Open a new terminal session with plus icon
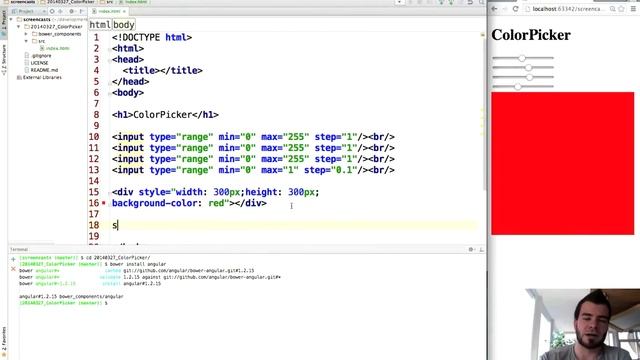This screenshot has width=640, height=360. point(13,259)
